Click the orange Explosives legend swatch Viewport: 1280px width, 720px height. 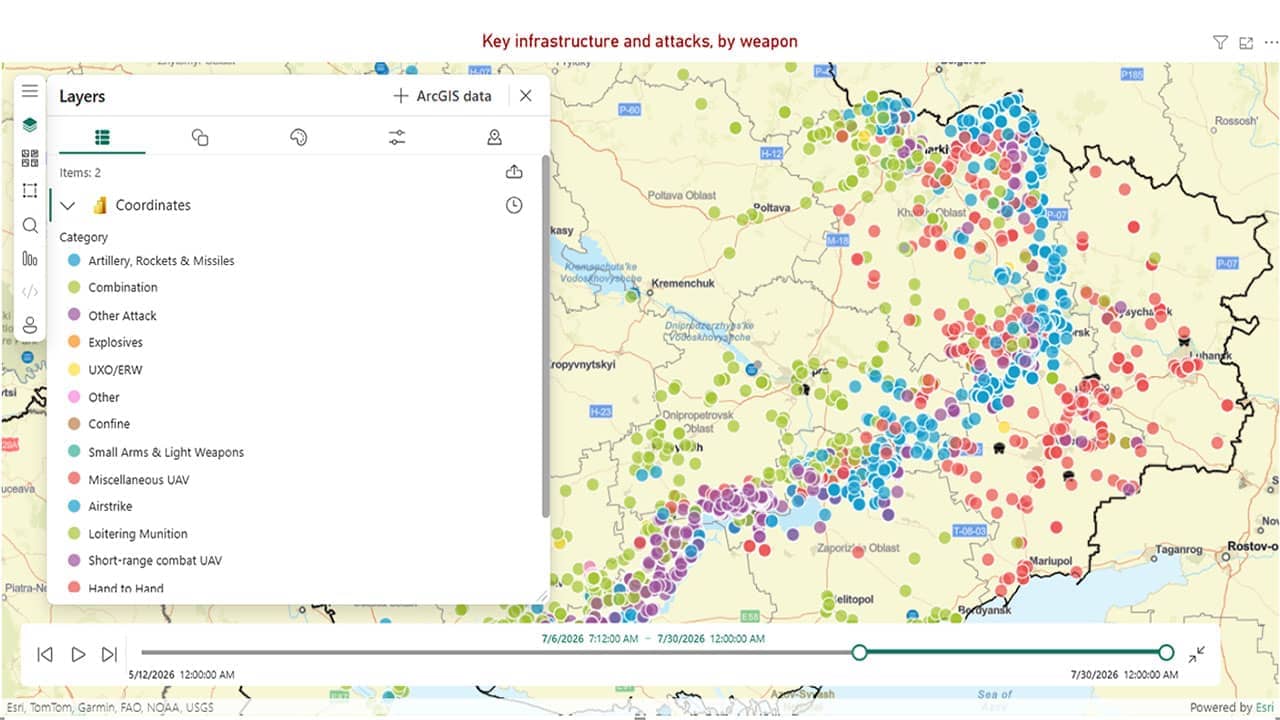(73, 342)
